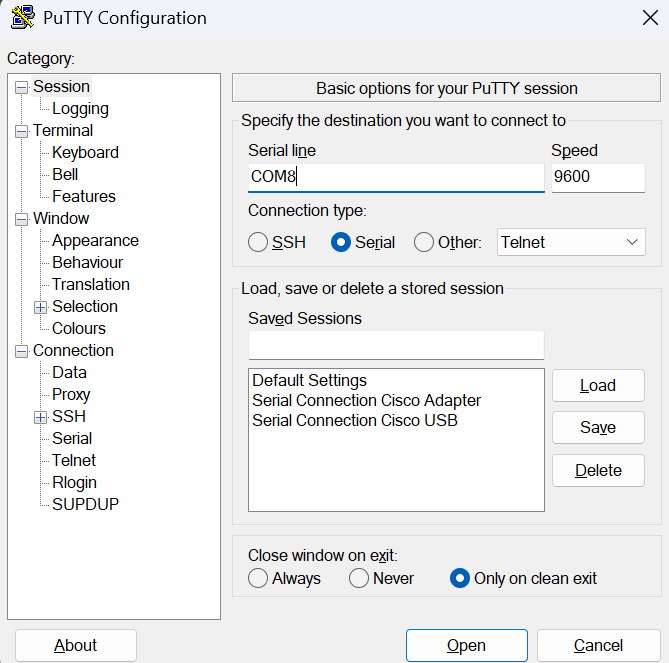The image size is (669, 663).
Task: Expand the Selection subcategory
Action: click(41, 308)
